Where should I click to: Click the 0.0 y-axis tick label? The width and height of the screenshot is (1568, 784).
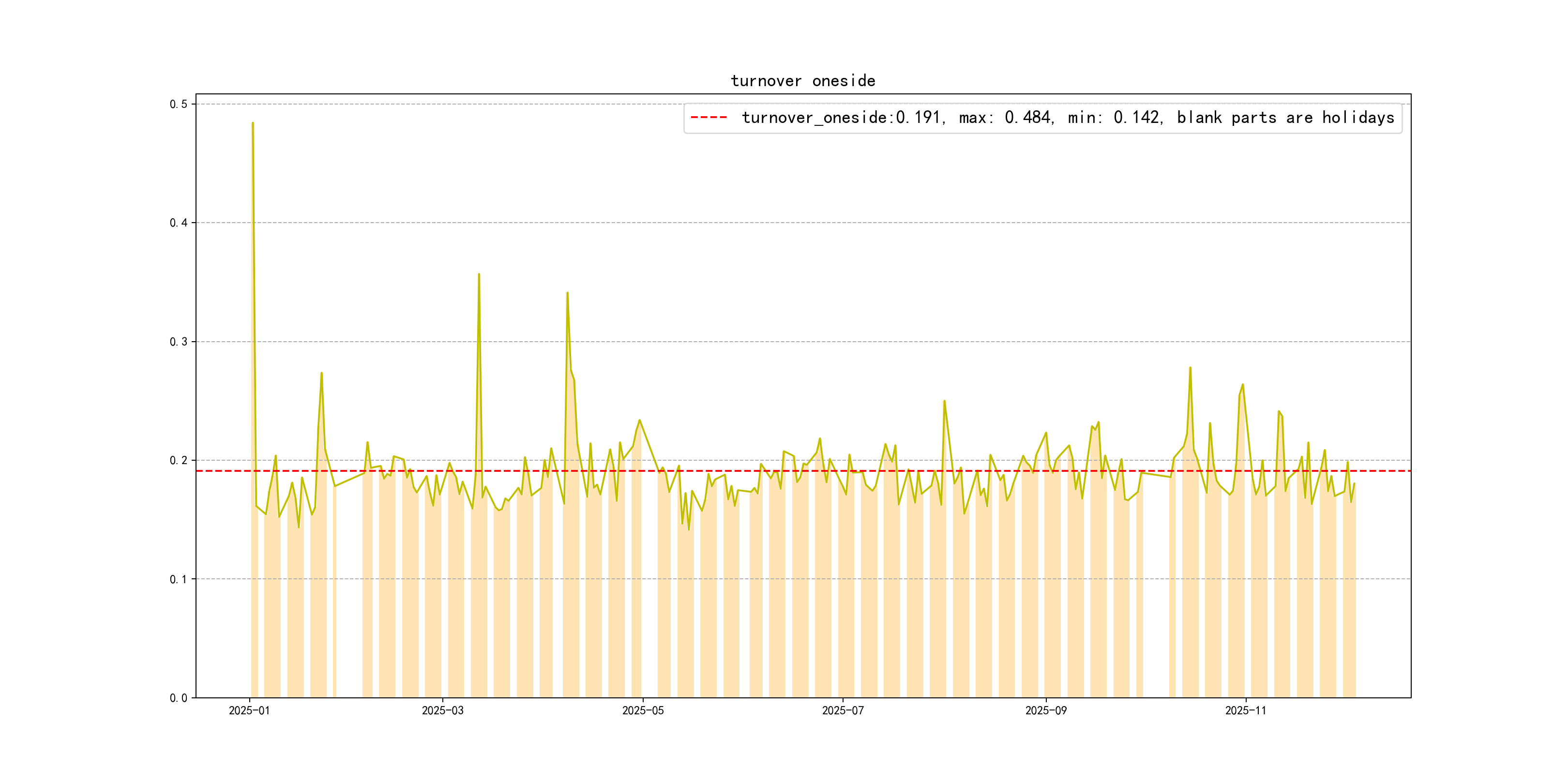[x=179, y=697]
